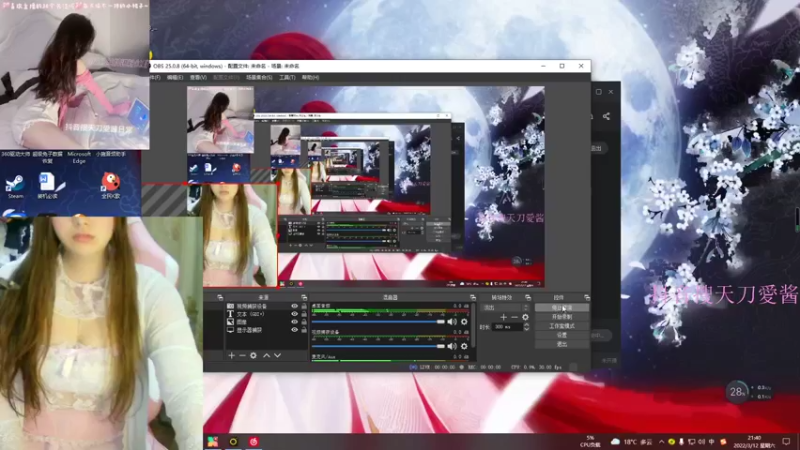Viewport: 800px width, 450px height.
Task: Open the File menu in OBS
Action: click(155, 78)
